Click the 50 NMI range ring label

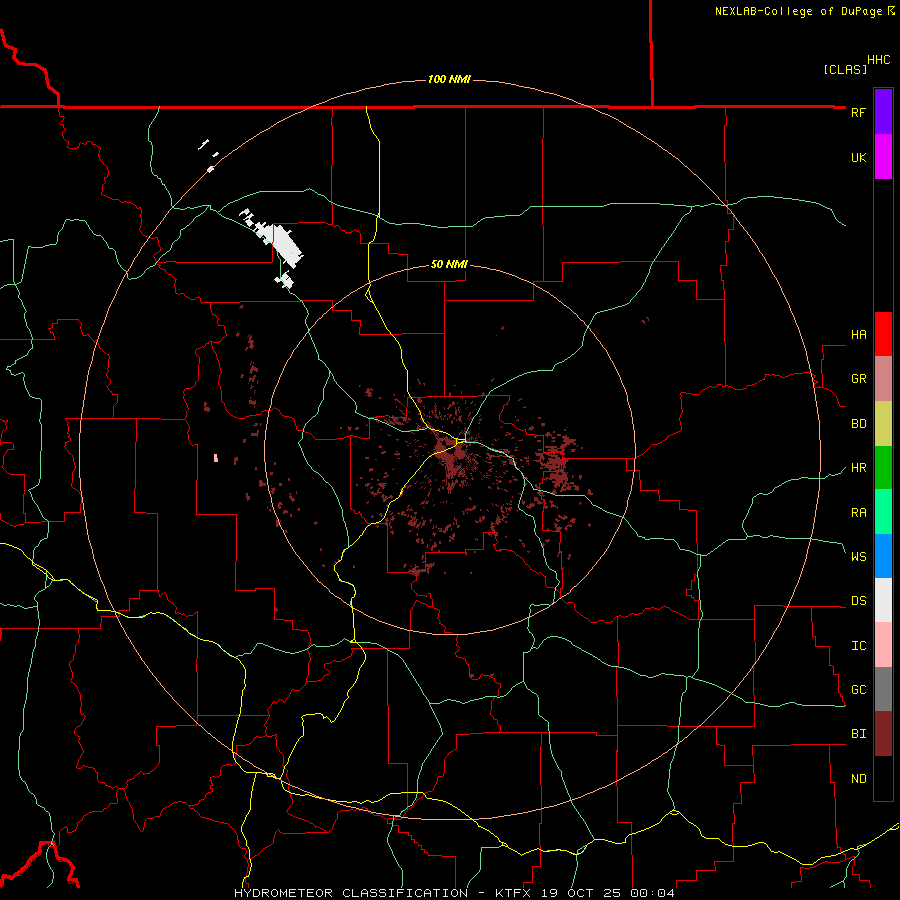click(x=449, y=264)
